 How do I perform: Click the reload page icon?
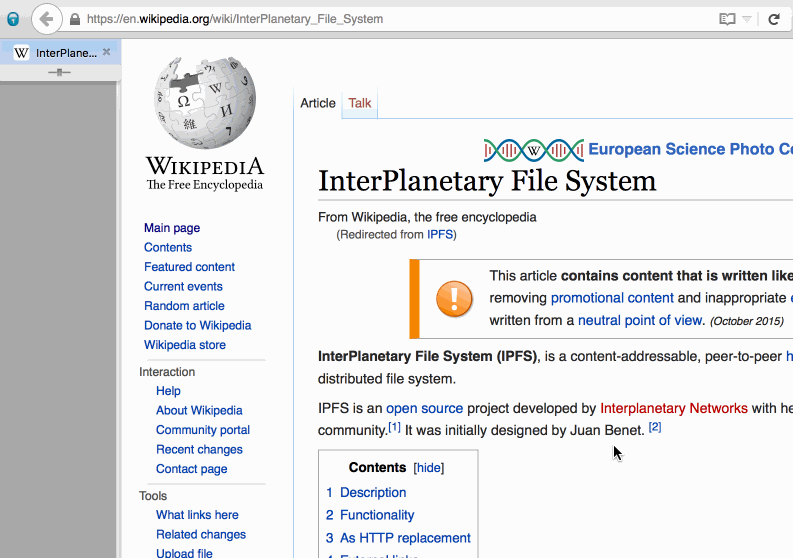pos(774,19)
